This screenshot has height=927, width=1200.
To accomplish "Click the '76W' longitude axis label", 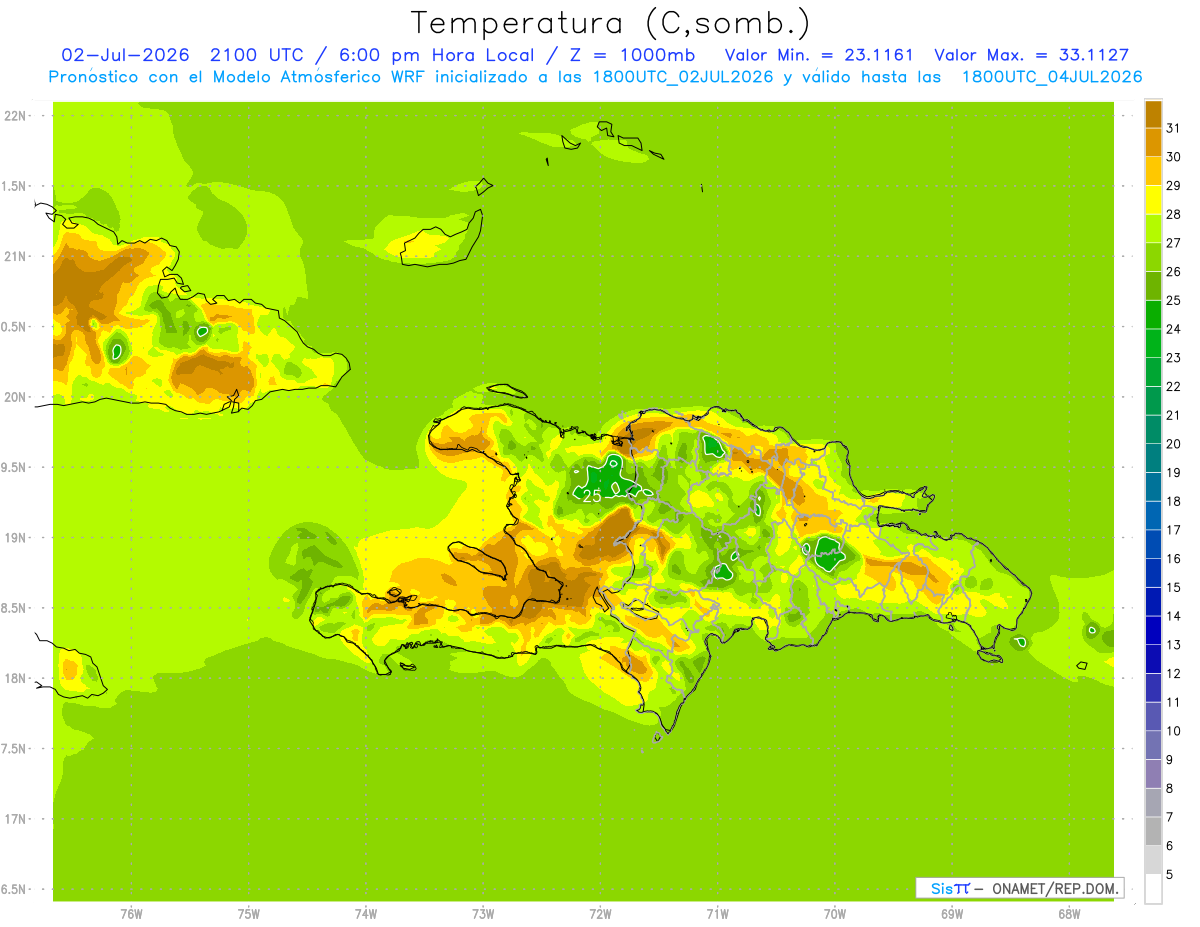I will (131, 914).
